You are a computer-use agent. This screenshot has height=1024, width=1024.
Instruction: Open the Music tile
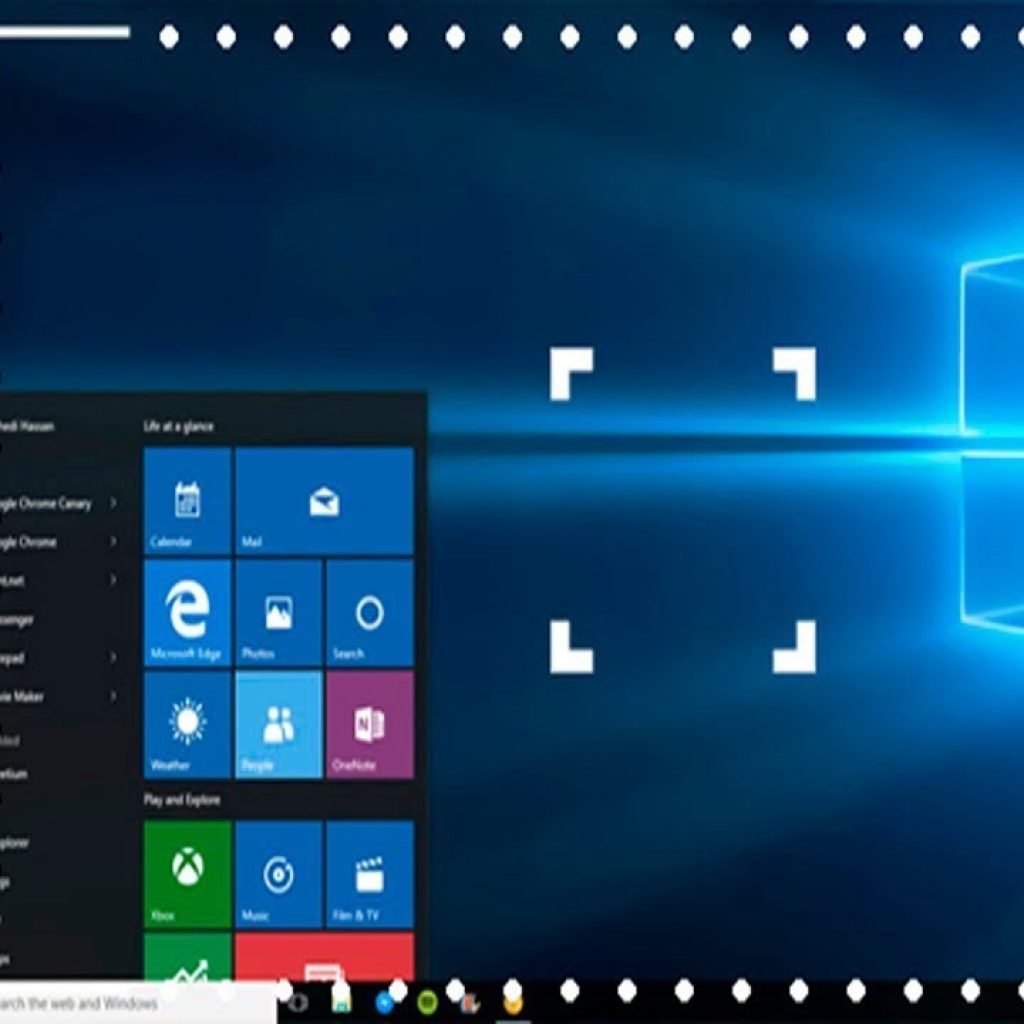pyautogui.click(x=278, y=874)
